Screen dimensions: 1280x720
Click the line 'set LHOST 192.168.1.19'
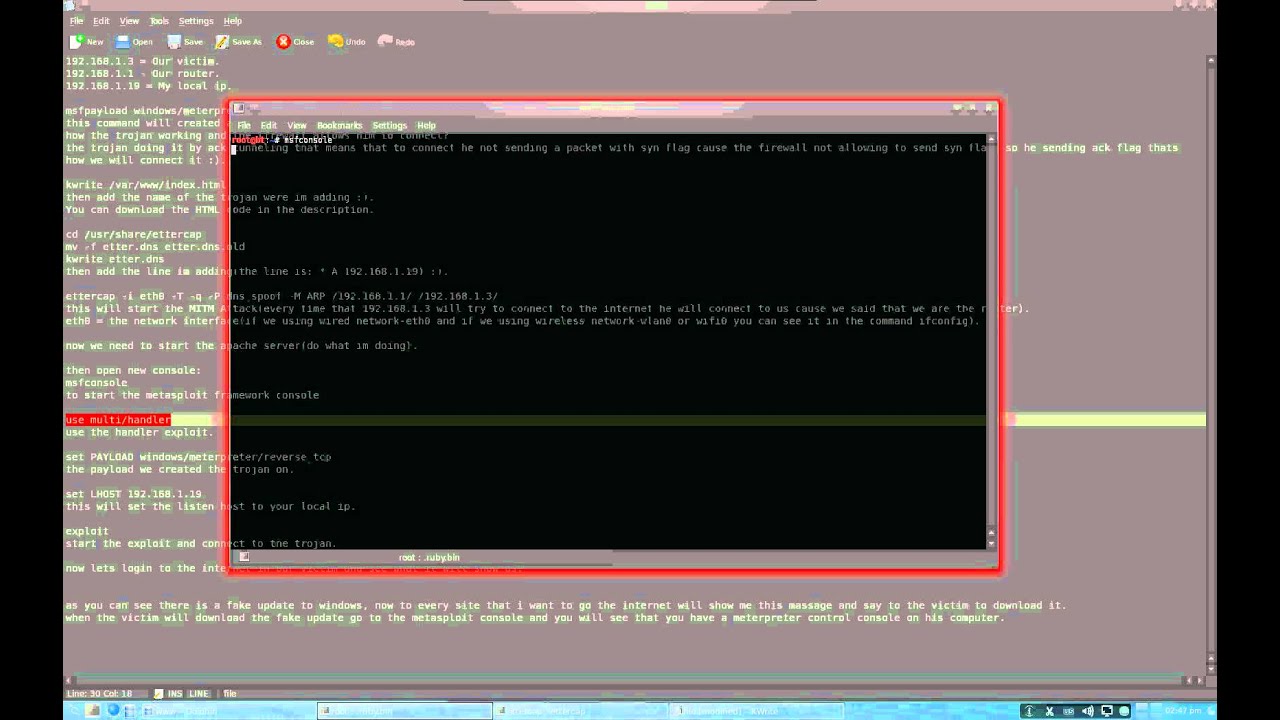point(133,494)
